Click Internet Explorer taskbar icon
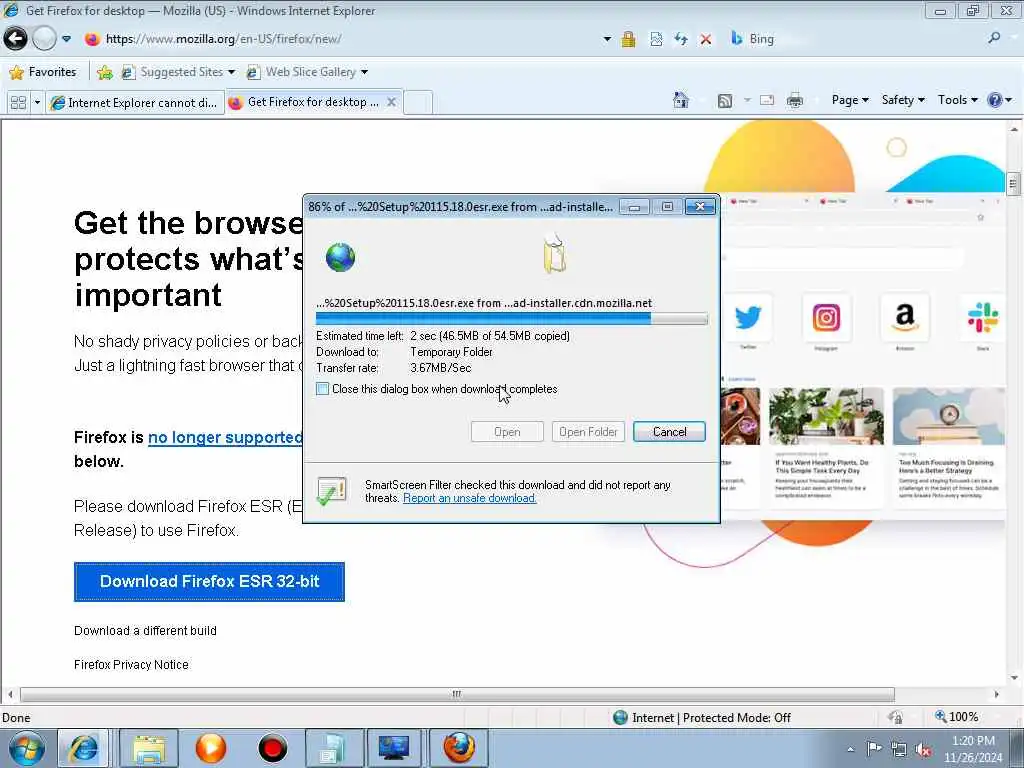Screen dimensions: 1024x768 84,748
